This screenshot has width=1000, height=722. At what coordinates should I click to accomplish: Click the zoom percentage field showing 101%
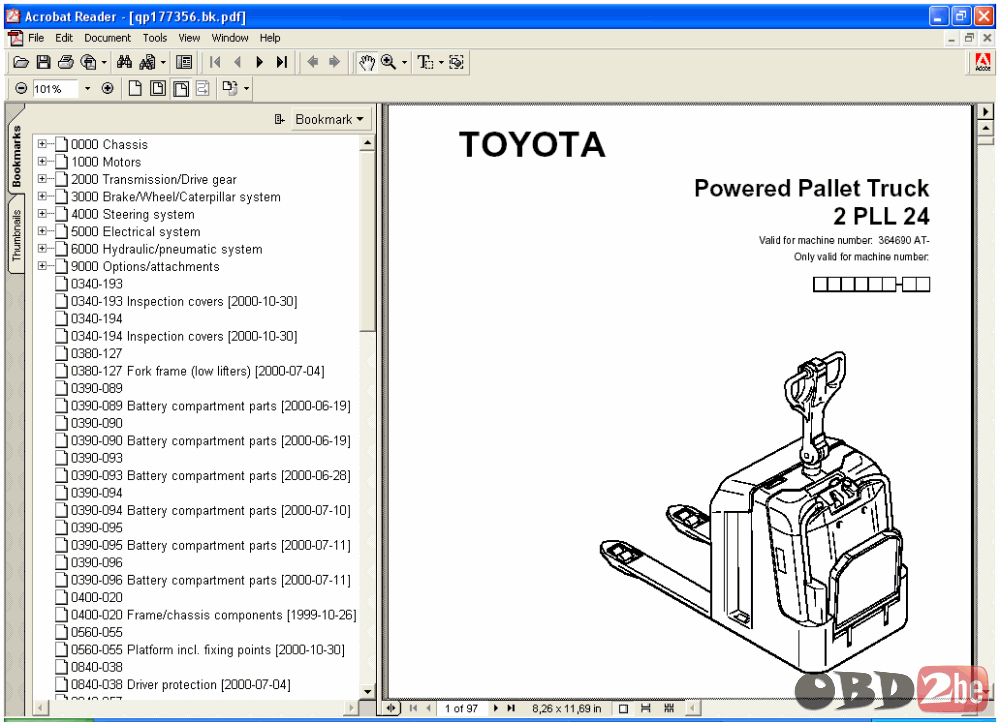(55, 89)
